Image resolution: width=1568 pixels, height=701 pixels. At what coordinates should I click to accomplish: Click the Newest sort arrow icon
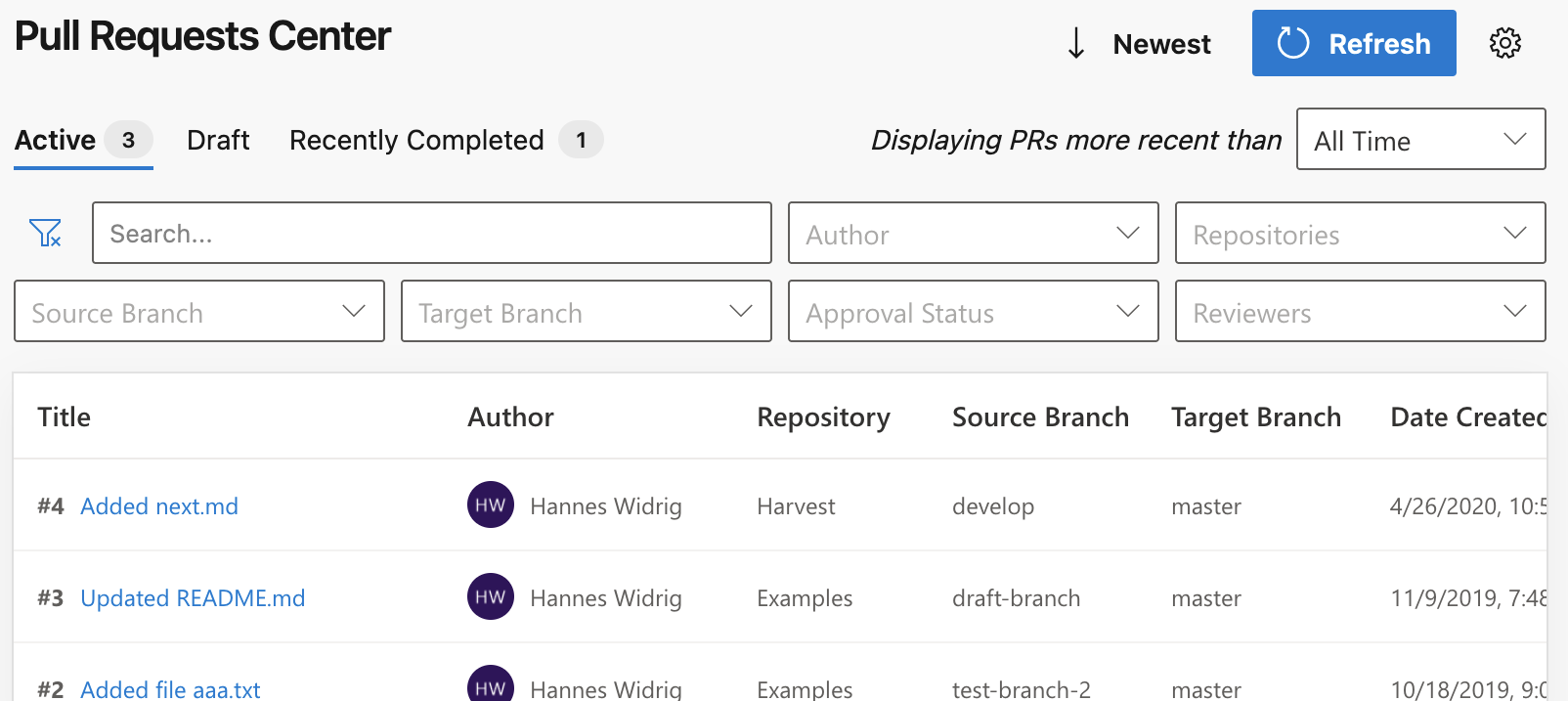pos(1076,43)
